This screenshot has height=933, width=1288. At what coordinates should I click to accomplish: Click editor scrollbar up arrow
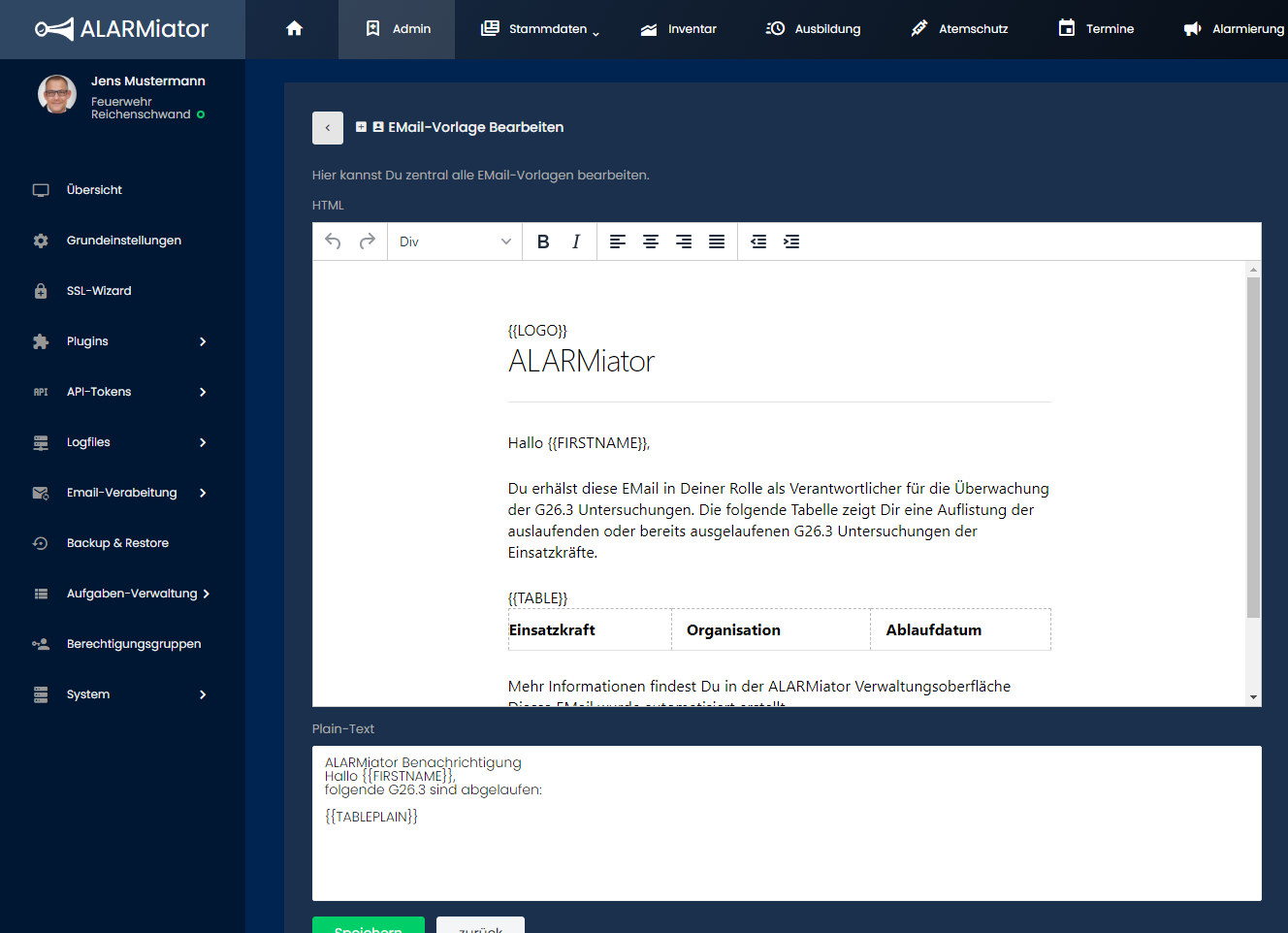[x=1253, y=270]
